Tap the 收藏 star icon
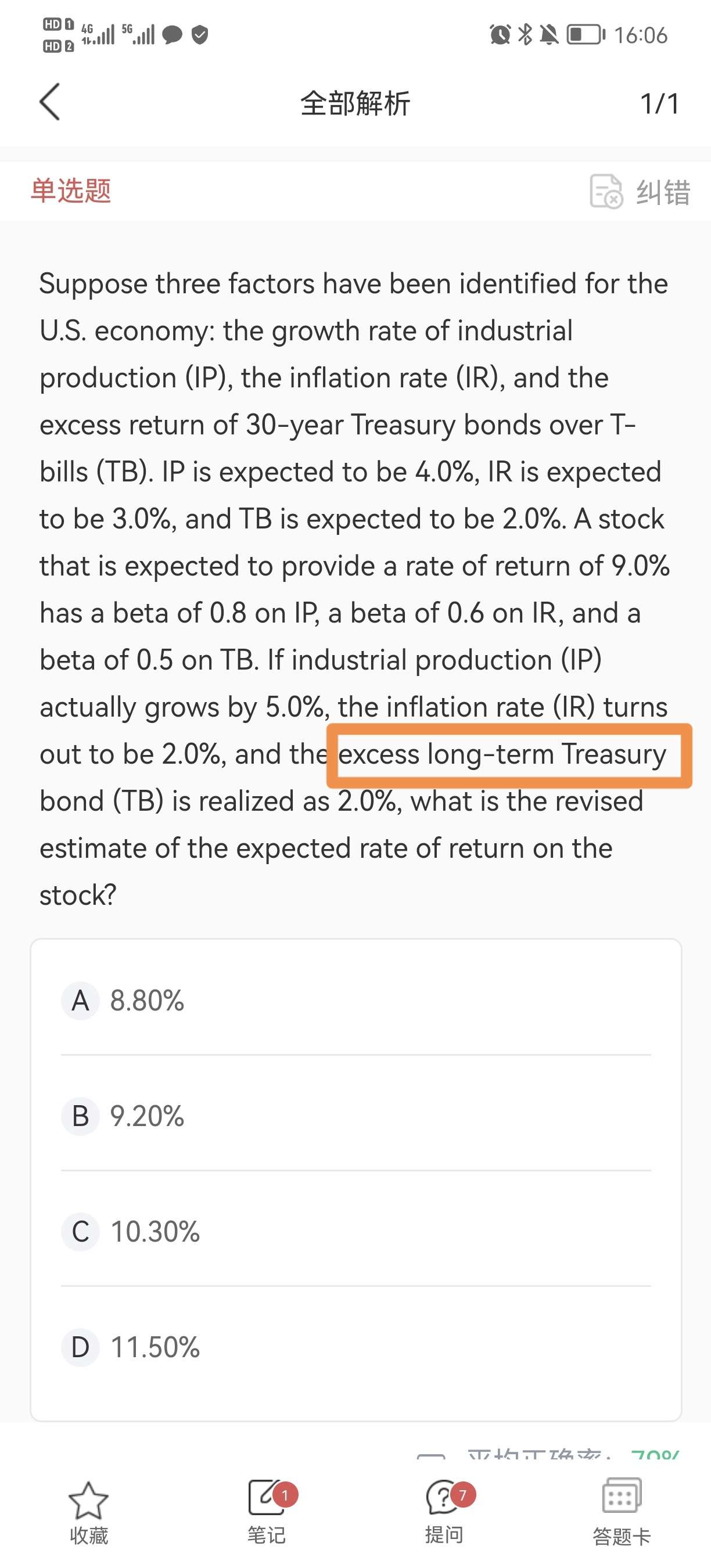This screenshot has width=711, height=1568. 88,1501
